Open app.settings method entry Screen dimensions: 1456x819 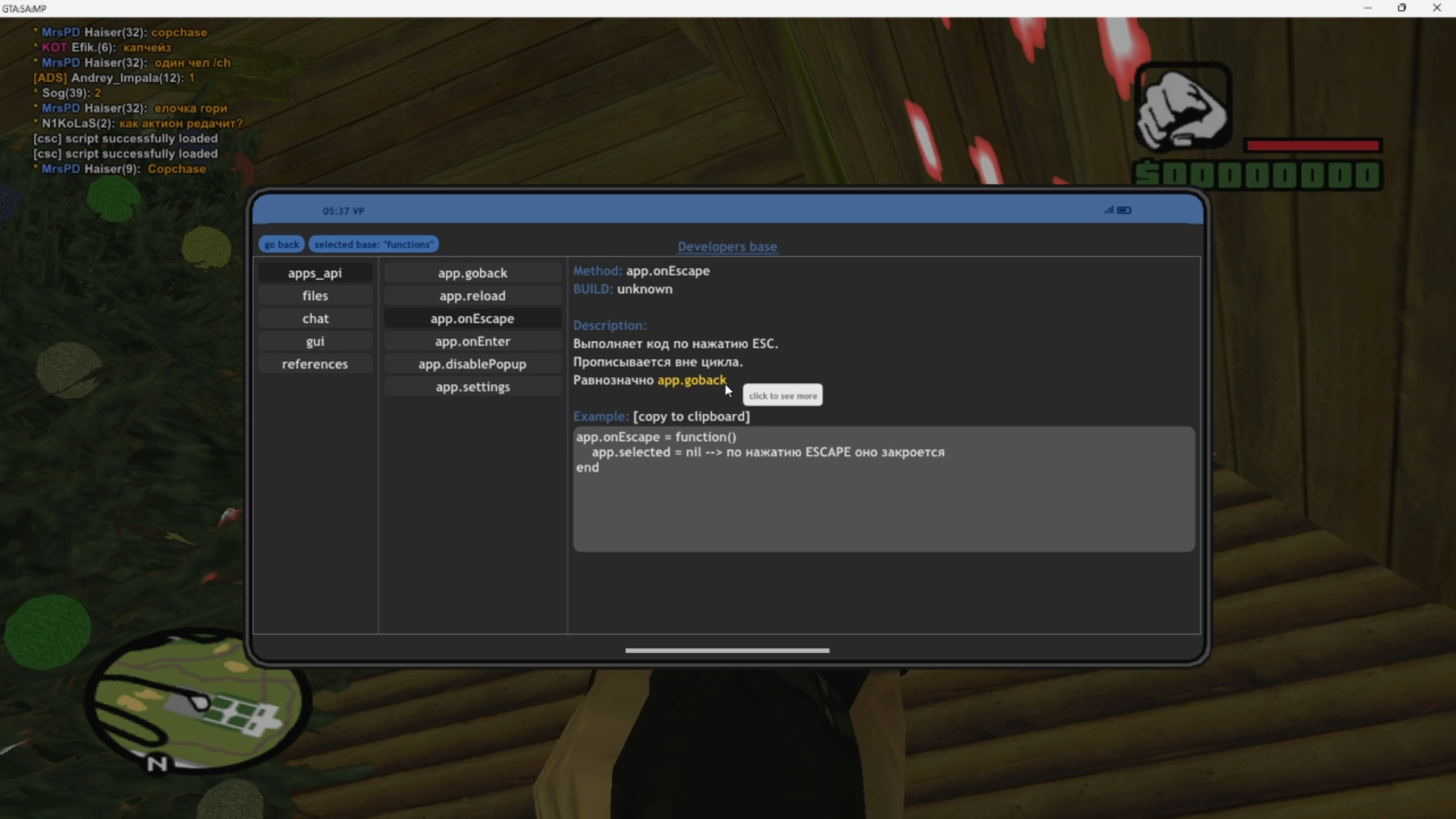472,387
